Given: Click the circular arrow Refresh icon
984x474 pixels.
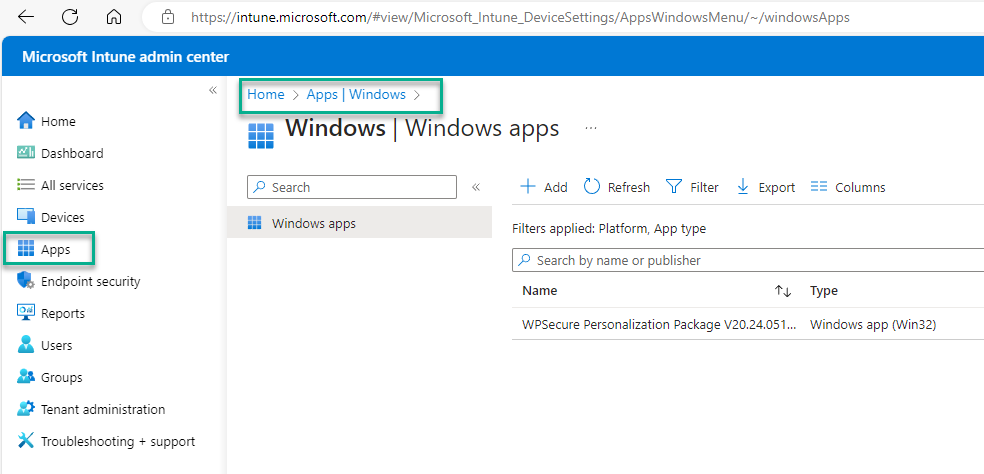Looking at the screenshot, I should click(592, 186).
